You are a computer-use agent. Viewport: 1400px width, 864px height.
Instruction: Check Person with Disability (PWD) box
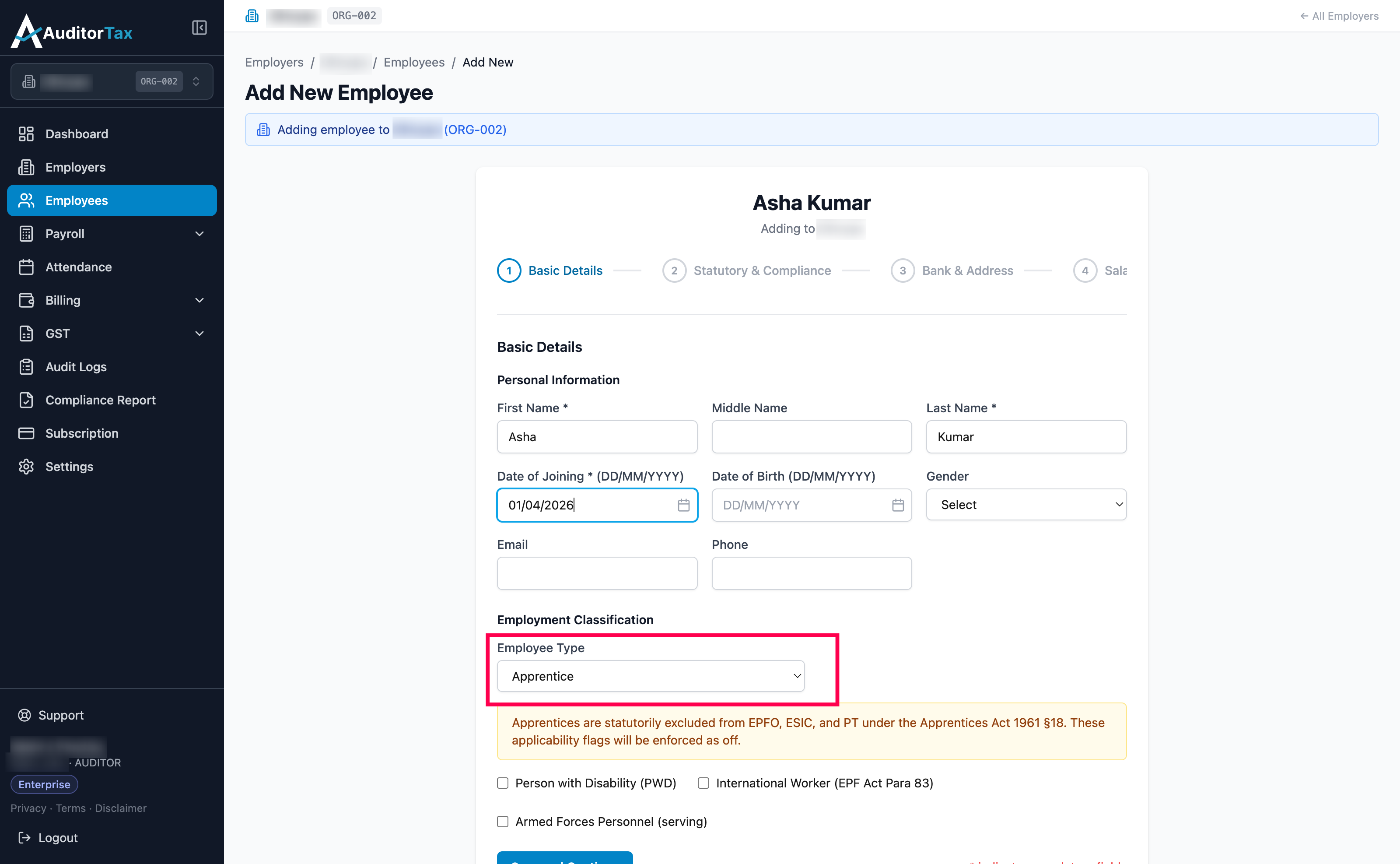[503, 783]
